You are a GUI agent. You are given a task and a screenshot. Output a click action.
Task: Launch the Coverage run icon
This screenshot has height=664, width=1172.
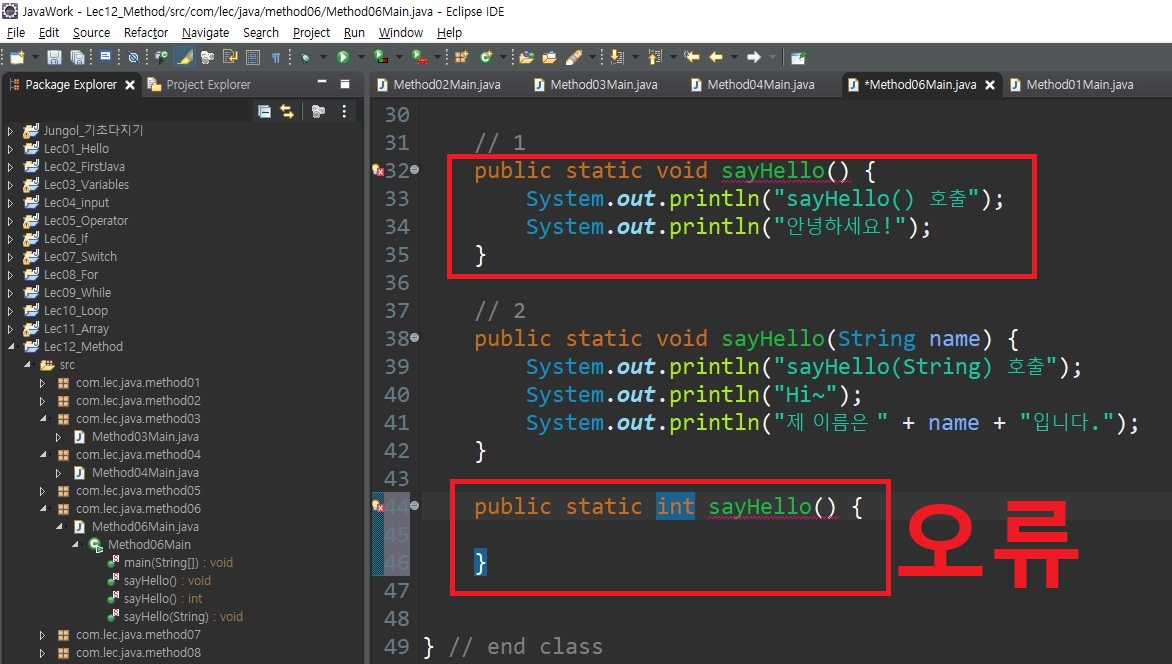tap(380, 58)
